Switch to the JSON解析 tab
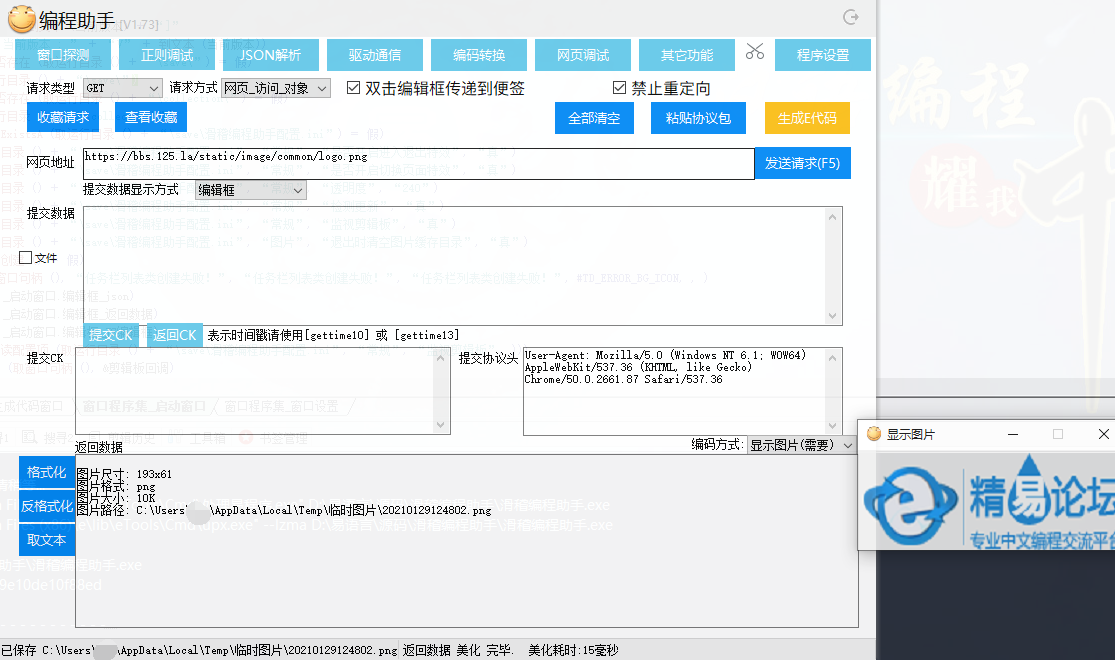This screenshot has width=1115, height=660. click(x=270, y=55)
